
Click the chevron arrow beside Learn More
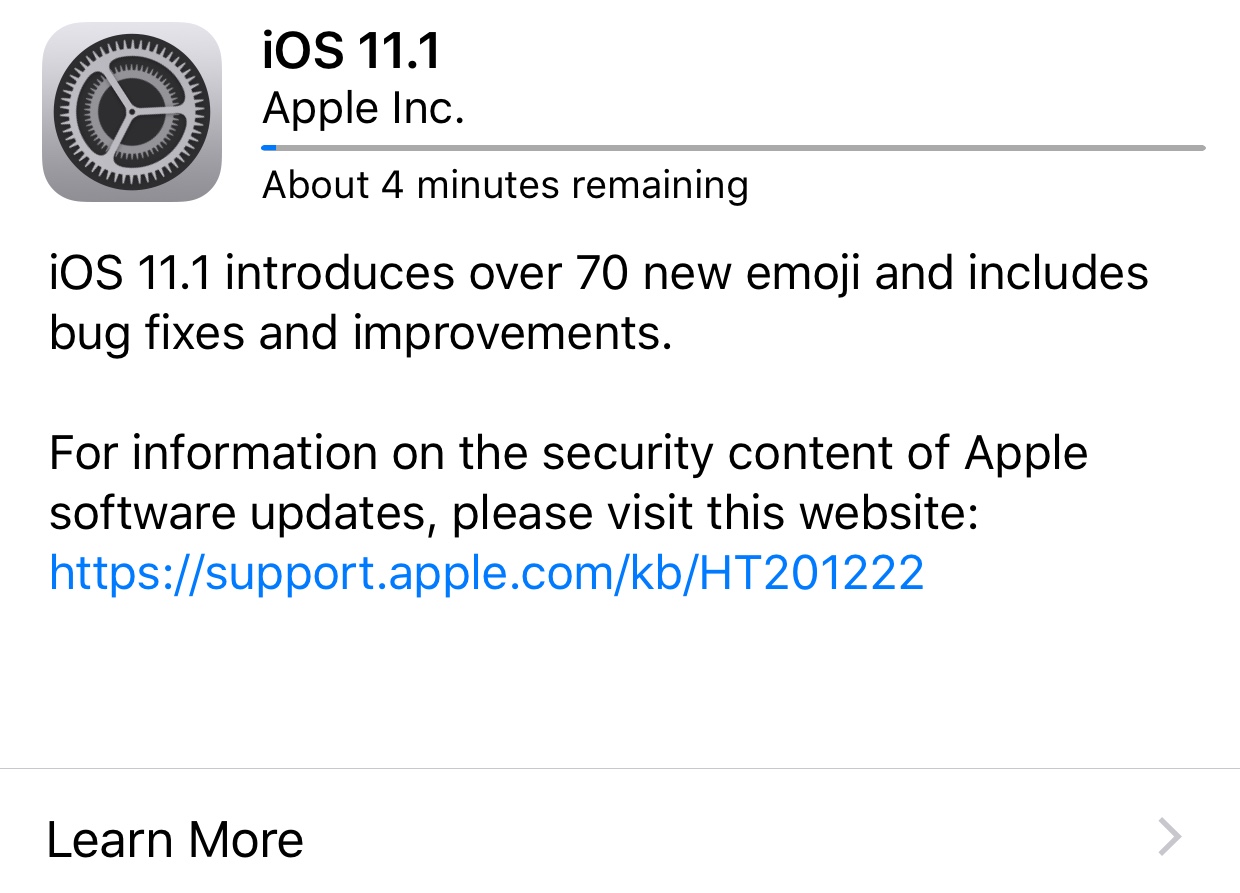coord(1170,838)
